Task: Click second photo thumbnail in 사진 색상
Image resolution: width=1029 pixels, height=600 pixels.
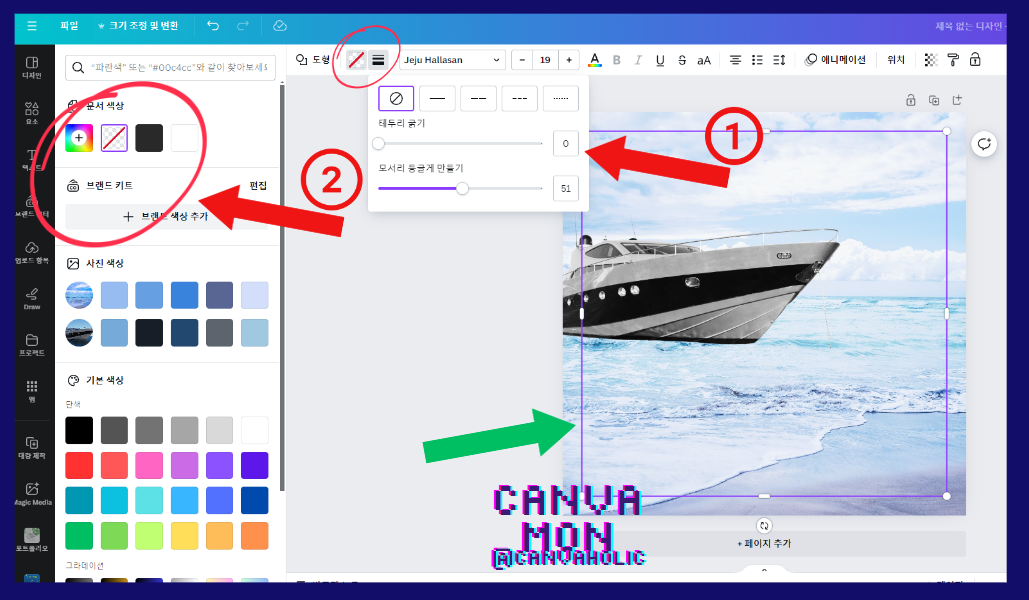Action: [x=79, y=333]
